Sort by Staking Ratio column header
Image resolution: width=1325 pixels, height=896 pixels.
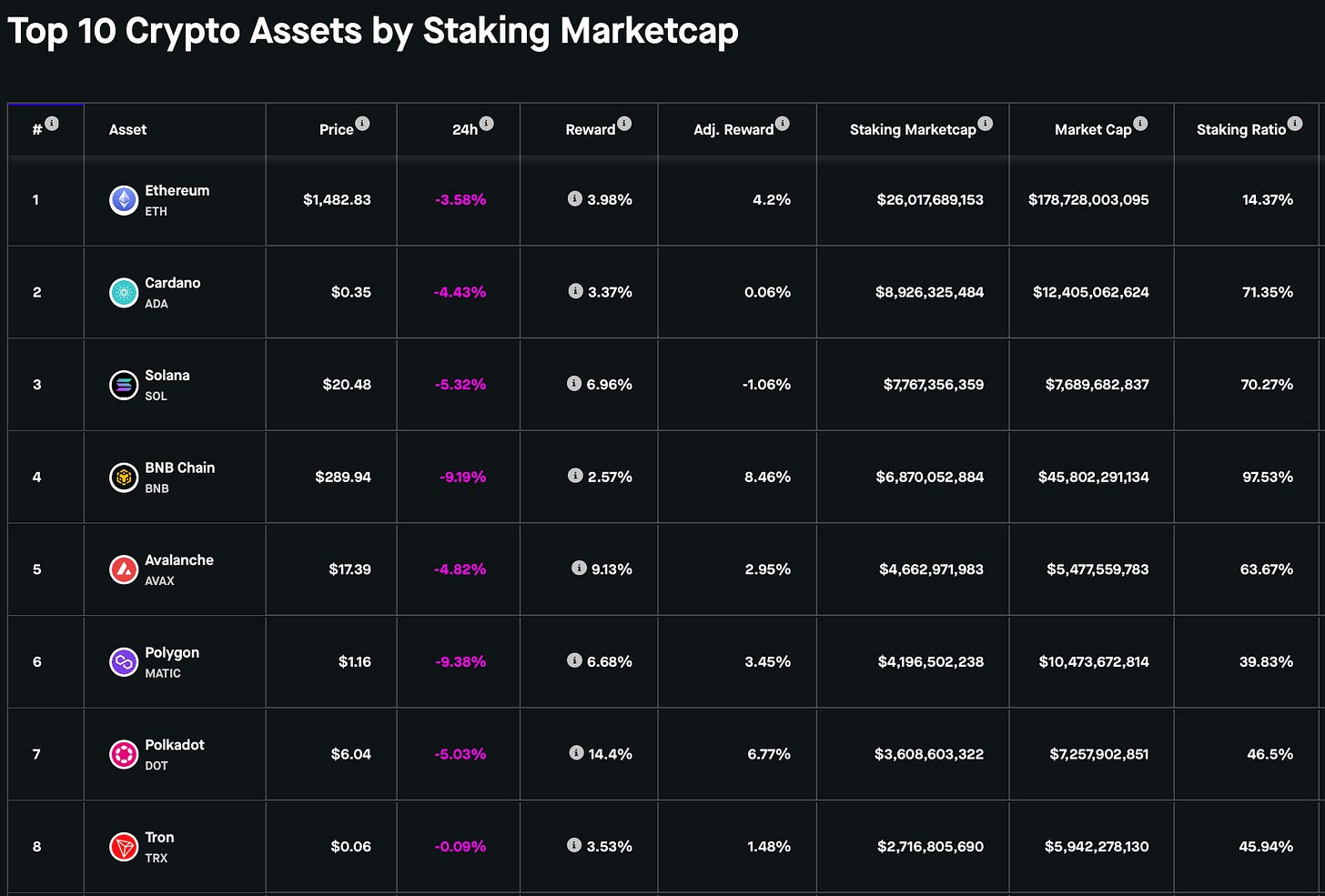point(1240,130)
